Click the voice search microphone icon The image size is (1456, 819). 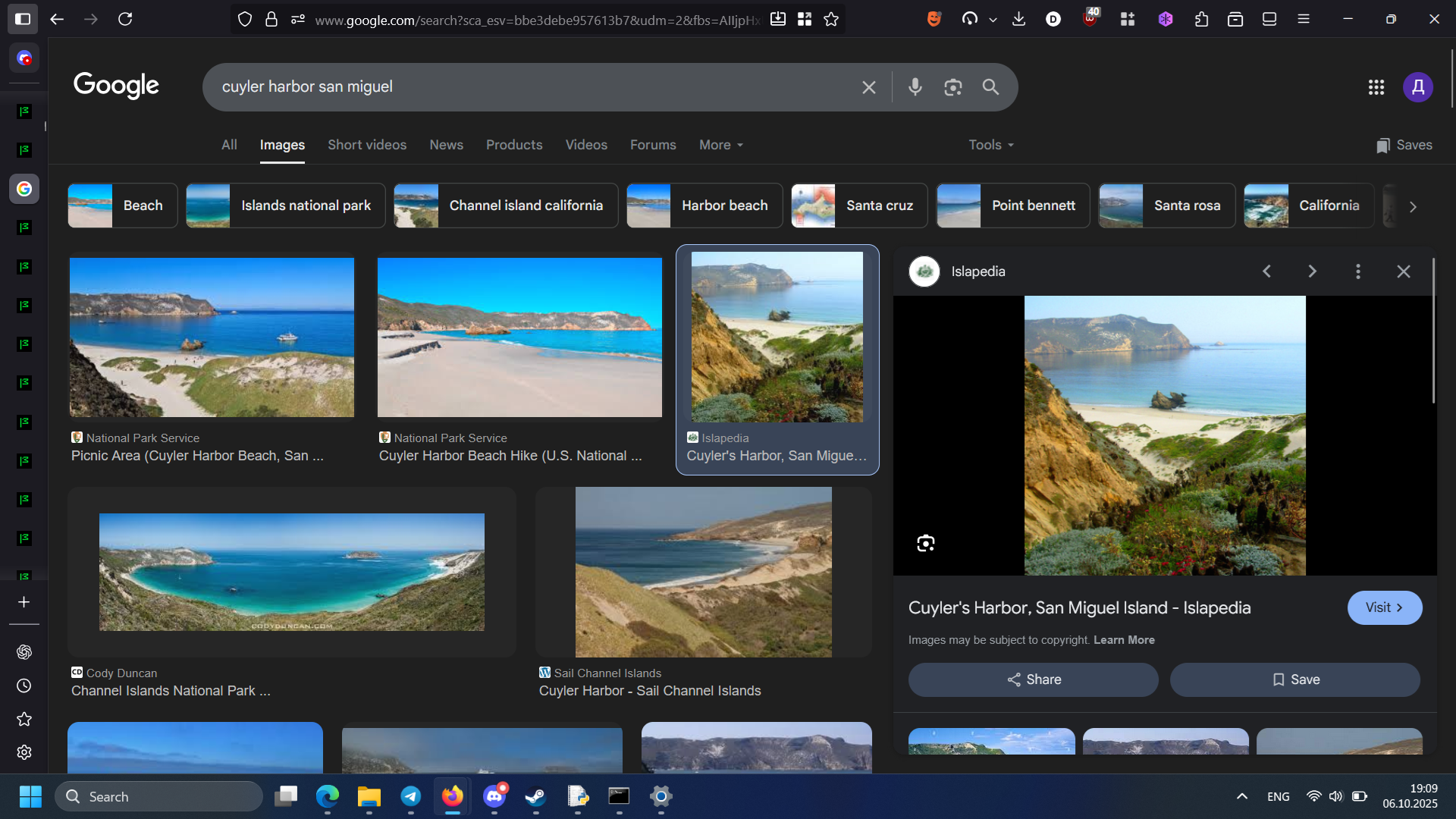pos(915,87)
